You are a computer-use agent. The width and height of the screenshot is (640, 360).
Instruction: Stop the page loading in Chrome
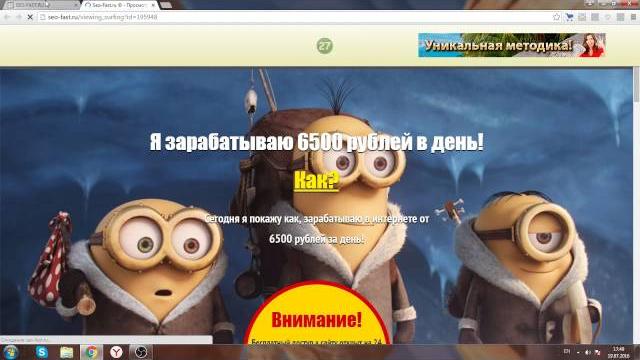30,17
